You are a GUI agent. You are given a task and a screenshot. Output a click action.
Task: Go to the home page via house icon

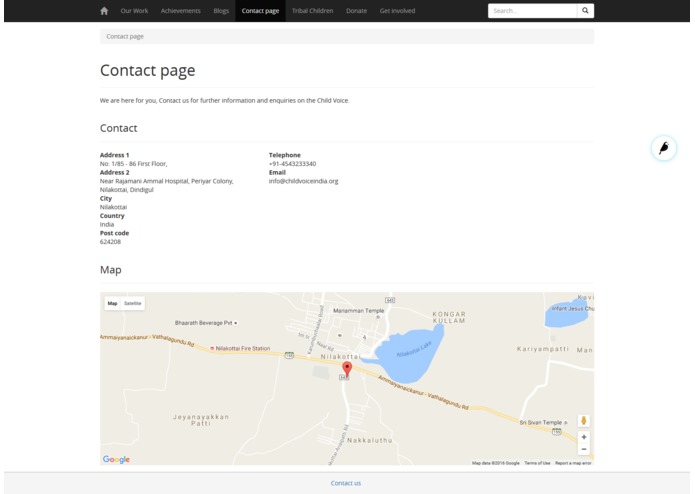104,11
